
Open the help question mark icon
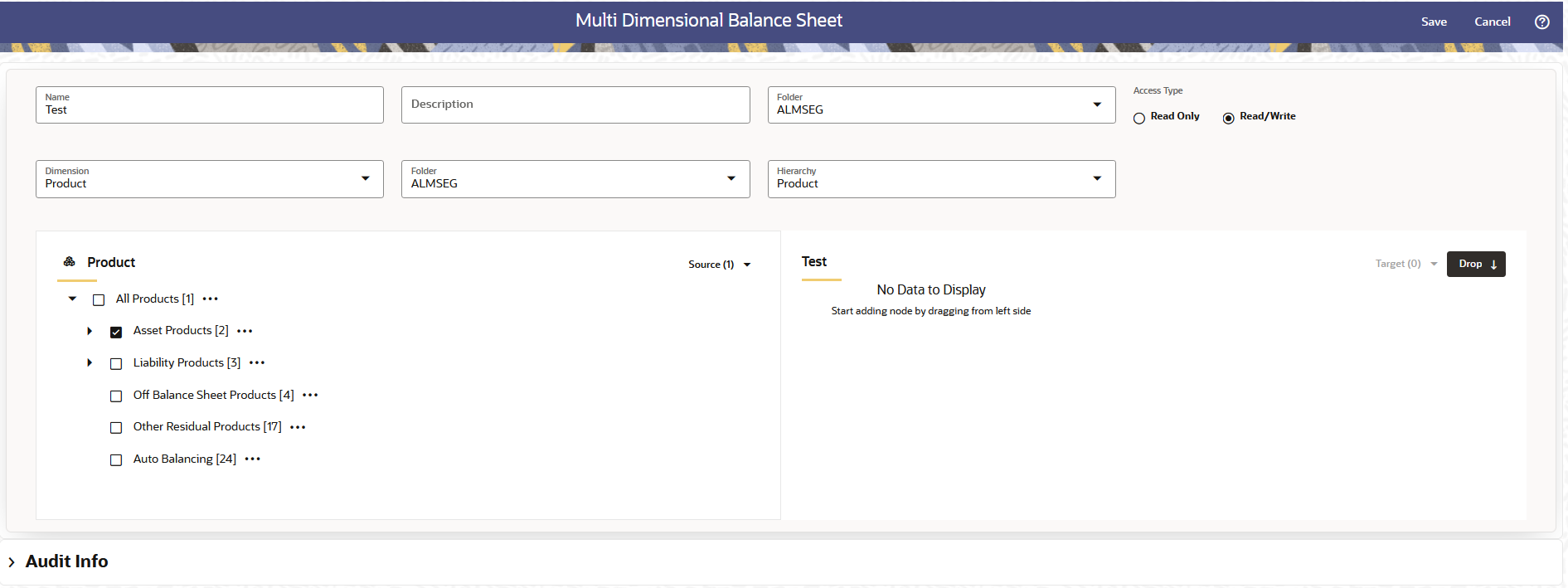coord(1541,22)
